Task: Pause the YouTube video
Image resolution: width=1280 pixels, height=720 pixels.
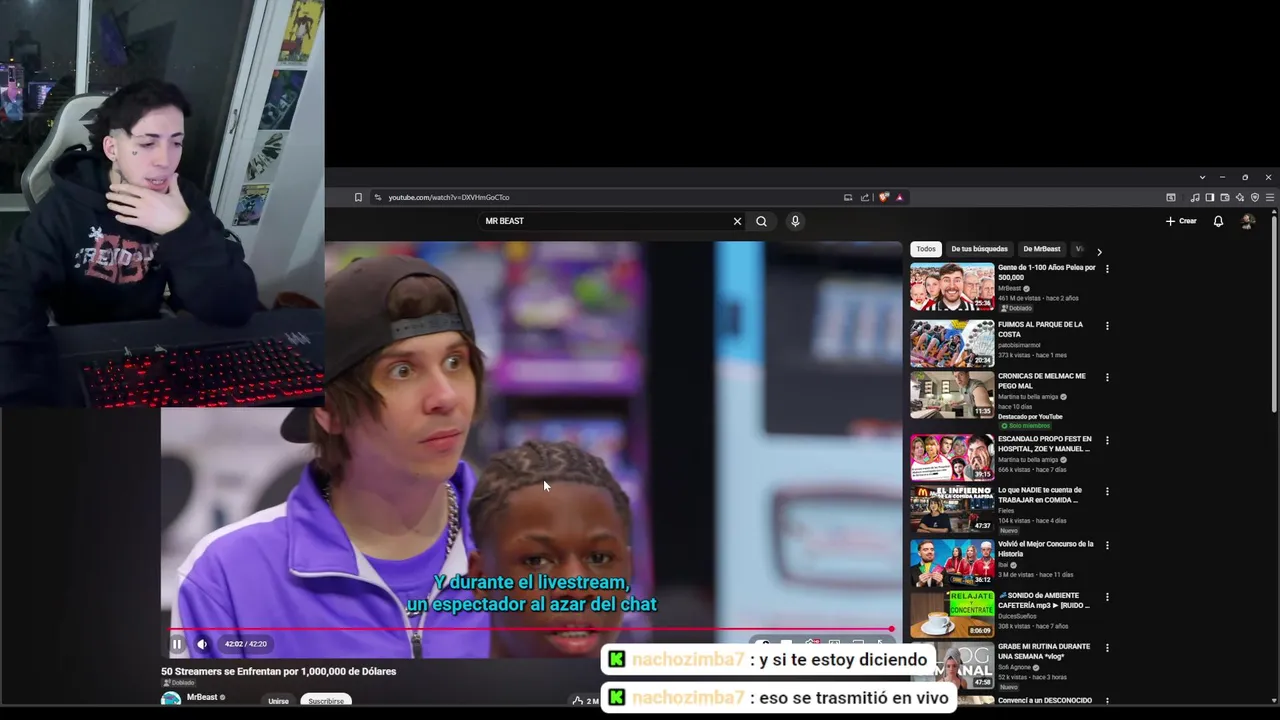Action: (177, 644)
